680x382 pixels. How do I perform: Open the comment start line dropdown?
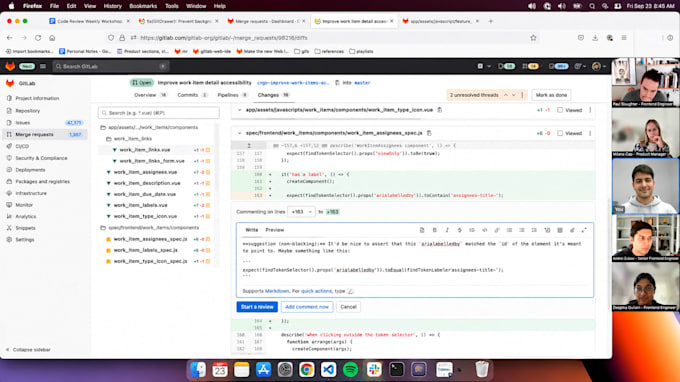coord(301,212)
